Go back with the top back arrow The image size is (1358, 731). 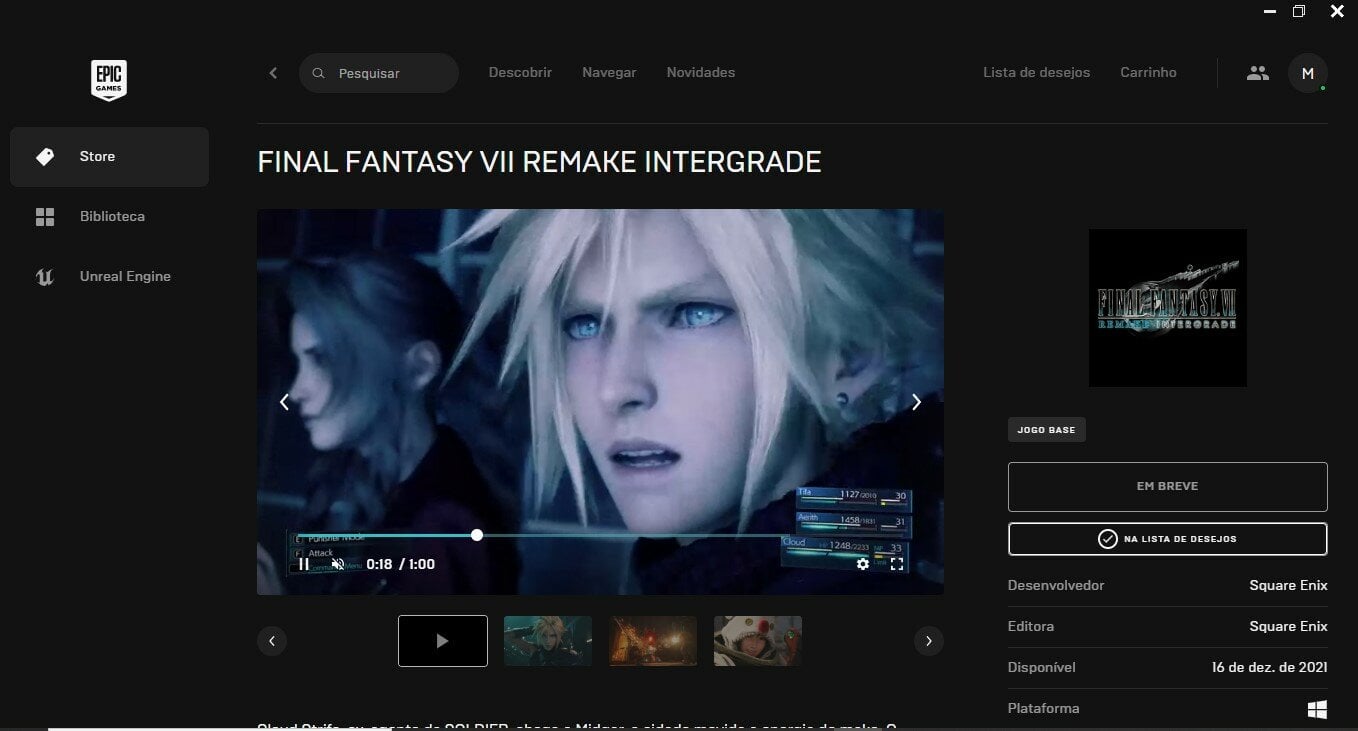click(273, 73)
